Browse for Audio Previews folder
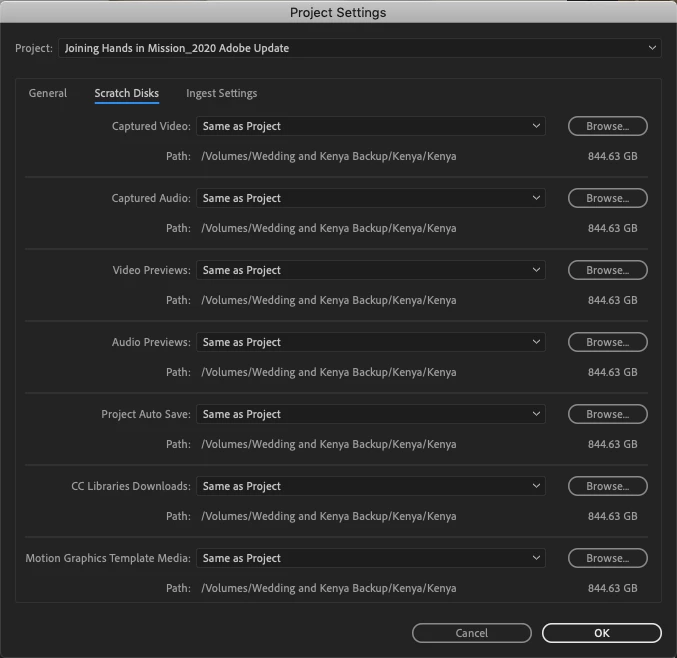Screen dimensions: 677x658 (x=607, y=342)
